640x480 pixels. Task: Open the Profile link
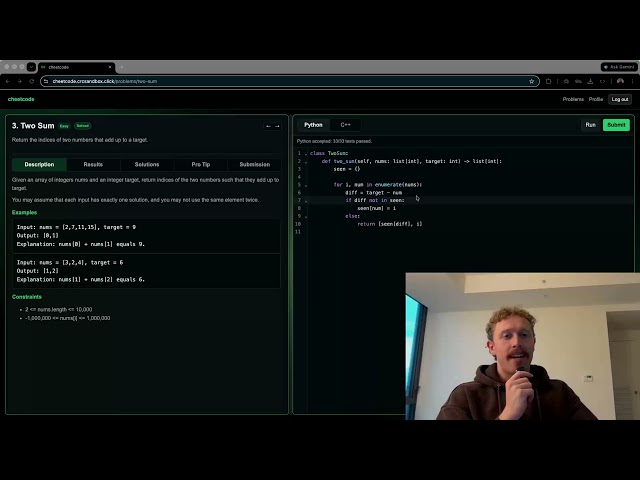[596, 99]
